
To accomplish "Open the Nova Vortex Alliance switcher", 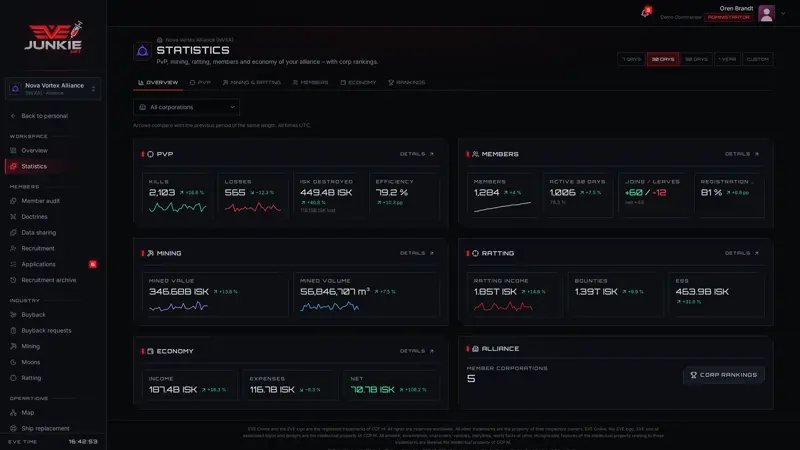I will 53,89.
